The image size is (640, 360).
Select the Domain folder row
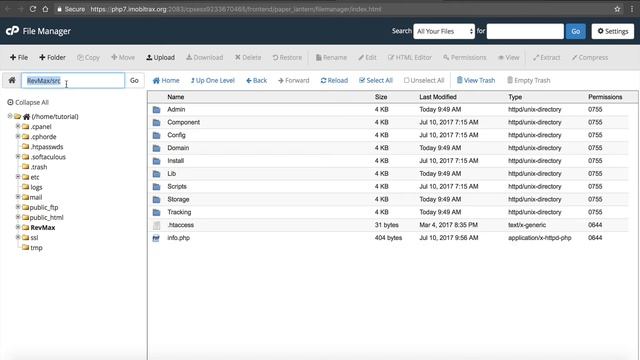[x=388, y=148]
